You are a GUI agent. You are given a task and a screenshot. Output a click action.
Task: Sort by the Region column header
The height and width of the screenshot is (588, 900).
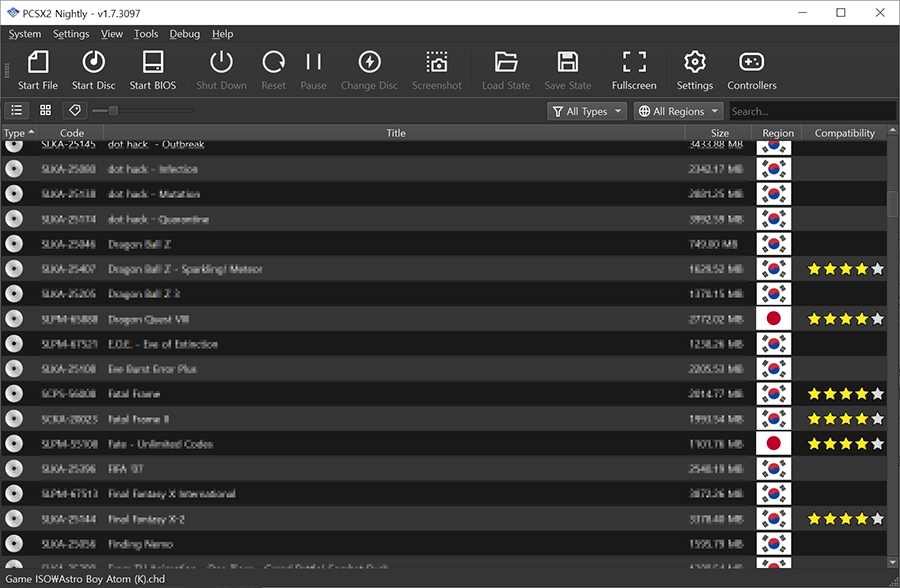click(x=778, y=133)
